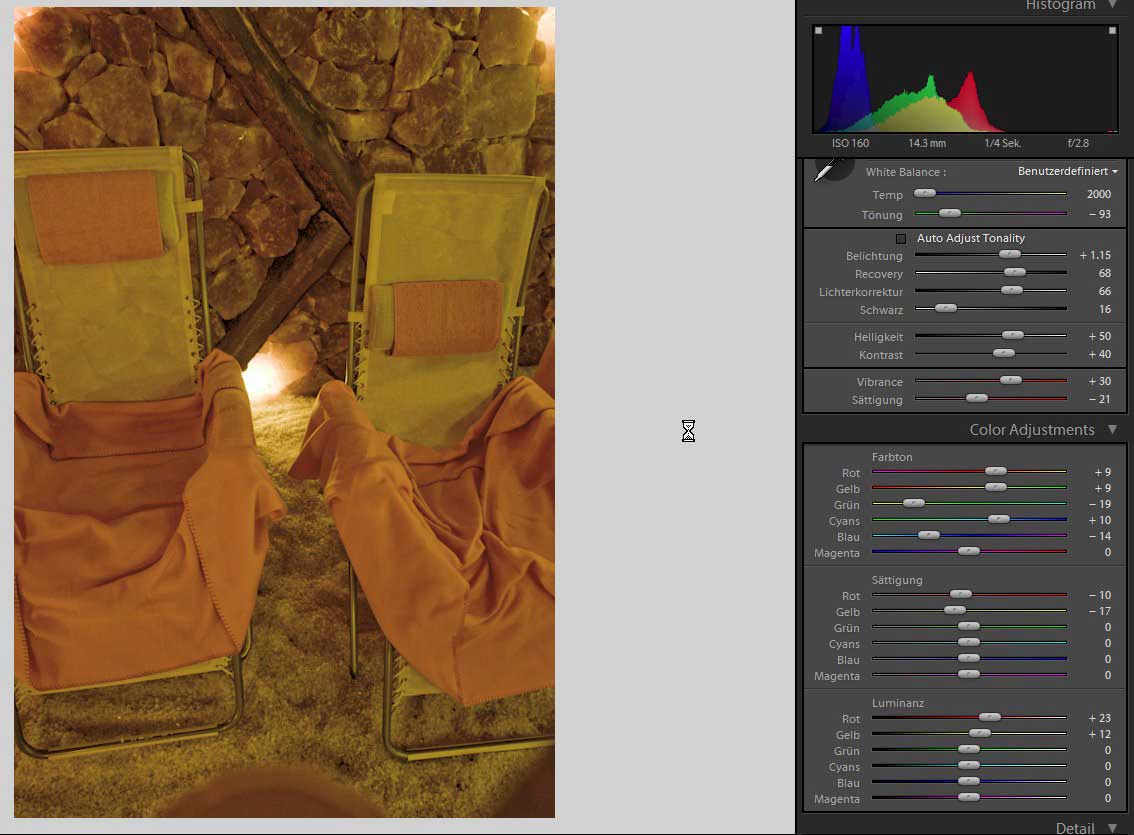Click the Belichtung value + 1.15
Viewport: 1134px width, 835px height.
pos(1095,256)
